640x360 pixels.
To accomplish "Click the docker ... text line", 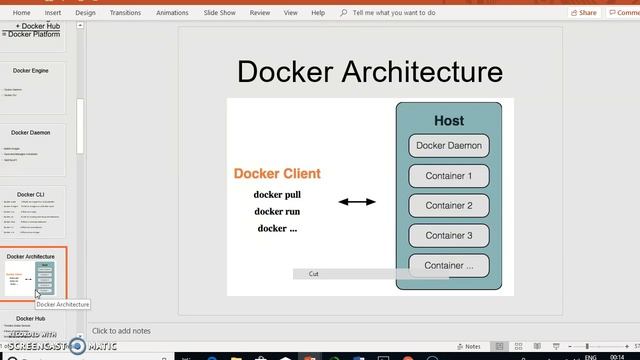I will 277,229.
